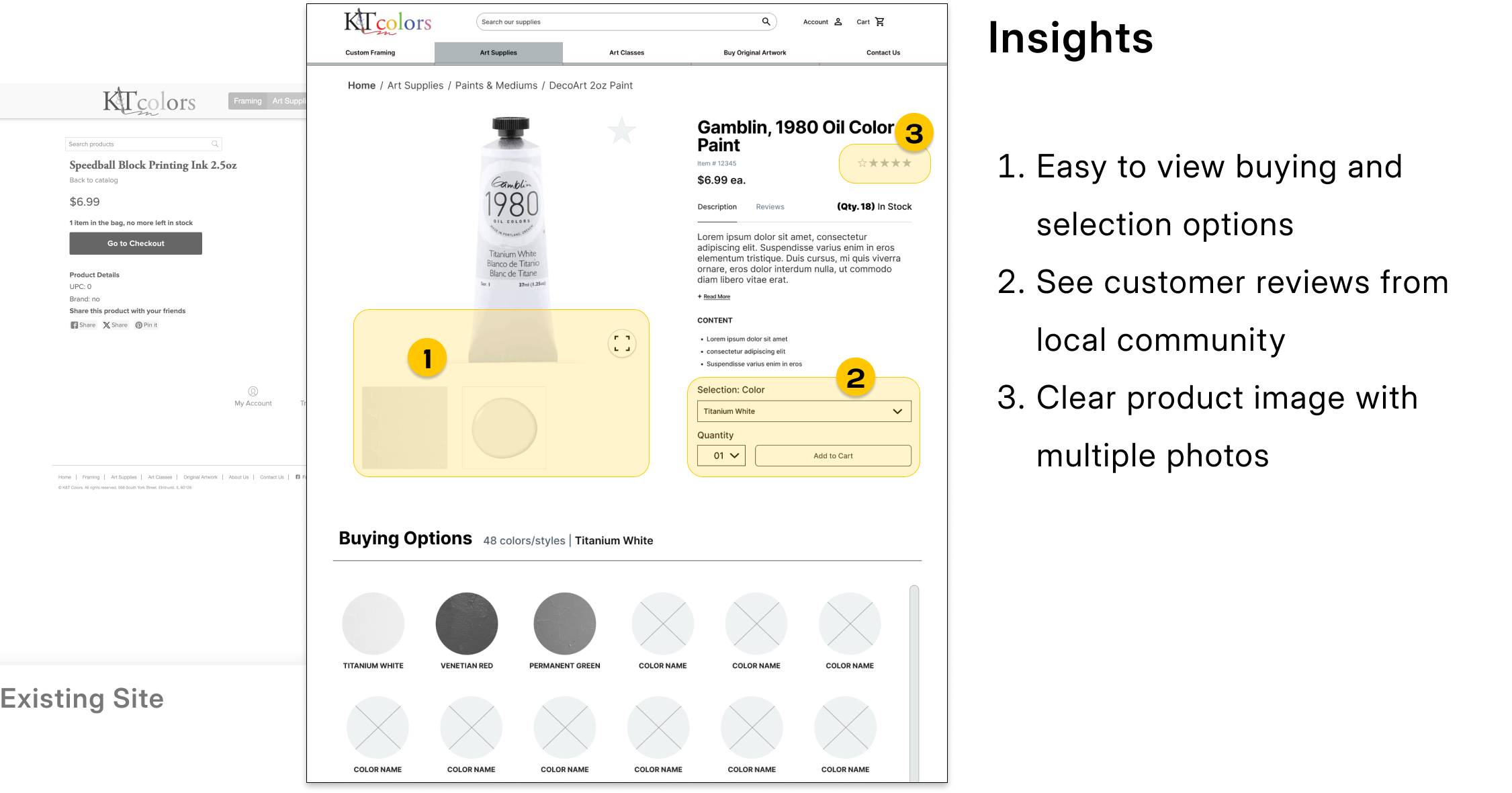Select the Art Supplies nav tab
The height and width of the screenshot is (793, 1512).
(498, 52)
